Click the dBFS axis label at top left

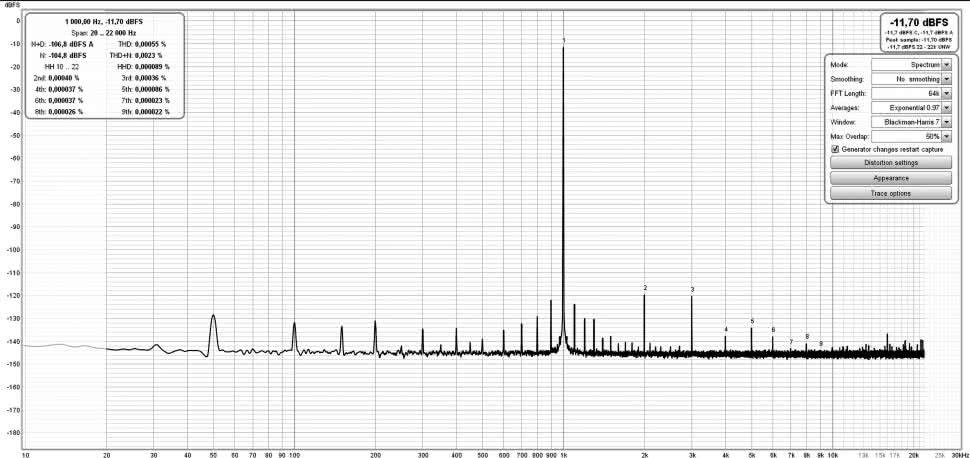pos(13,5)
